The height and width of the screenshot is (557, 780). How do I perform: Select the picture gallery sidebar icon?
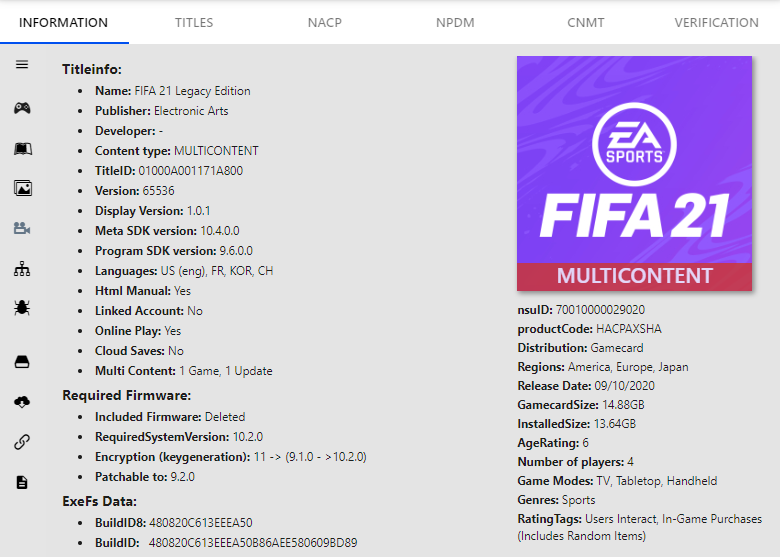pos(22,188)
